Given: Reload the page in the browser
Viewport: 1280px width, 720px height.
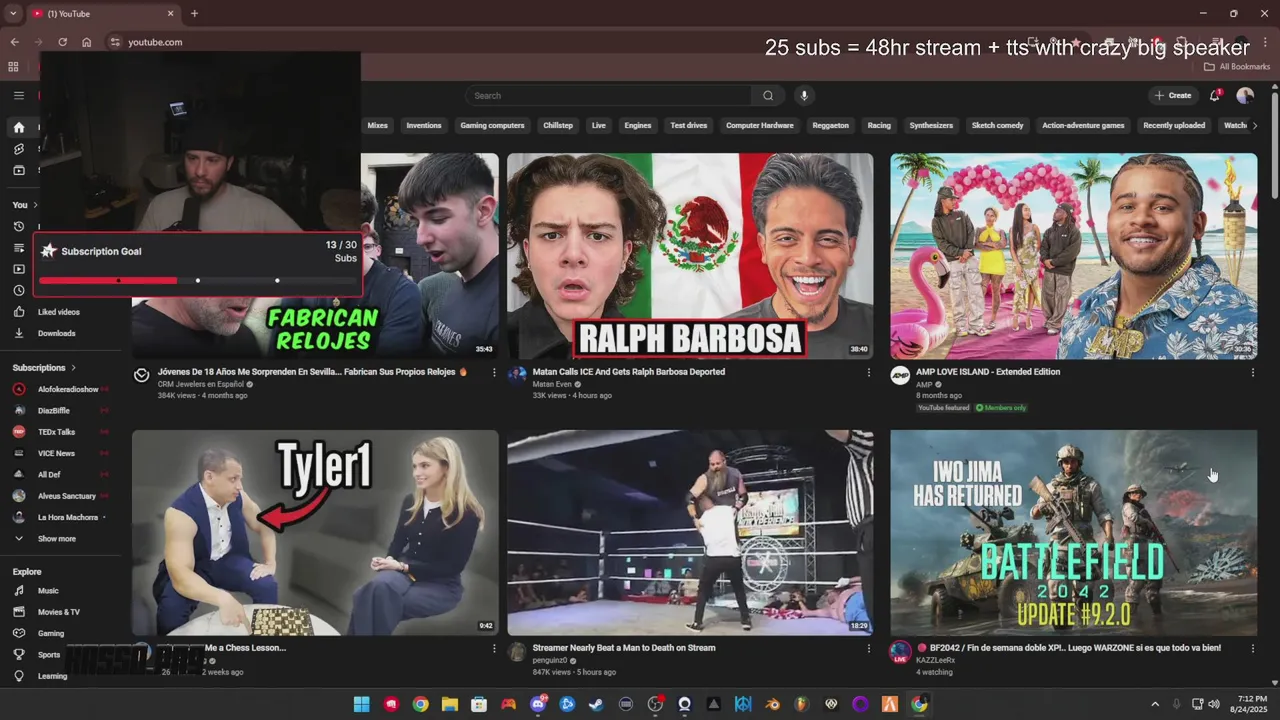Looking at the screenshot, I should point(62,42).
